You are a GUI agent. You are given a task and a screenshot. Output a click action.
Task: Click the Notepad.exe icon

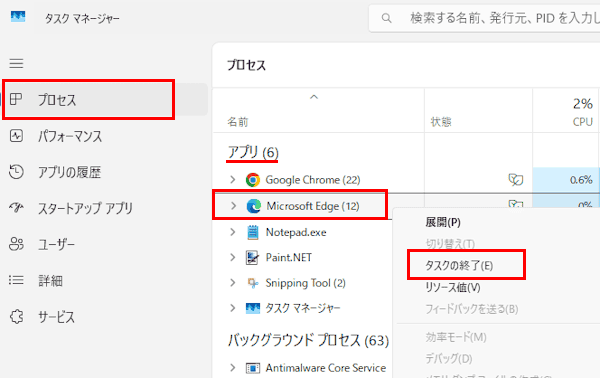pyautogui.click(x=253, y=232)
